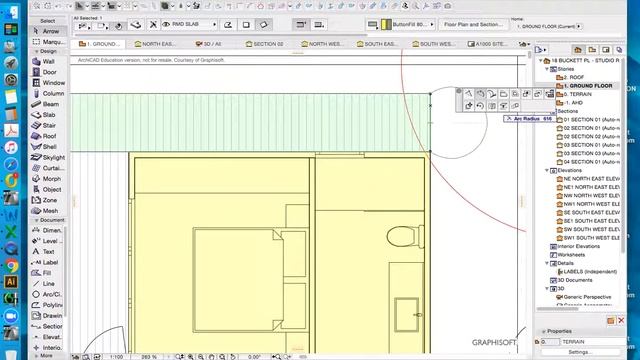The image size is (640, 360).
Task: Activate the Label tool
Action: (x=47, y=262)
